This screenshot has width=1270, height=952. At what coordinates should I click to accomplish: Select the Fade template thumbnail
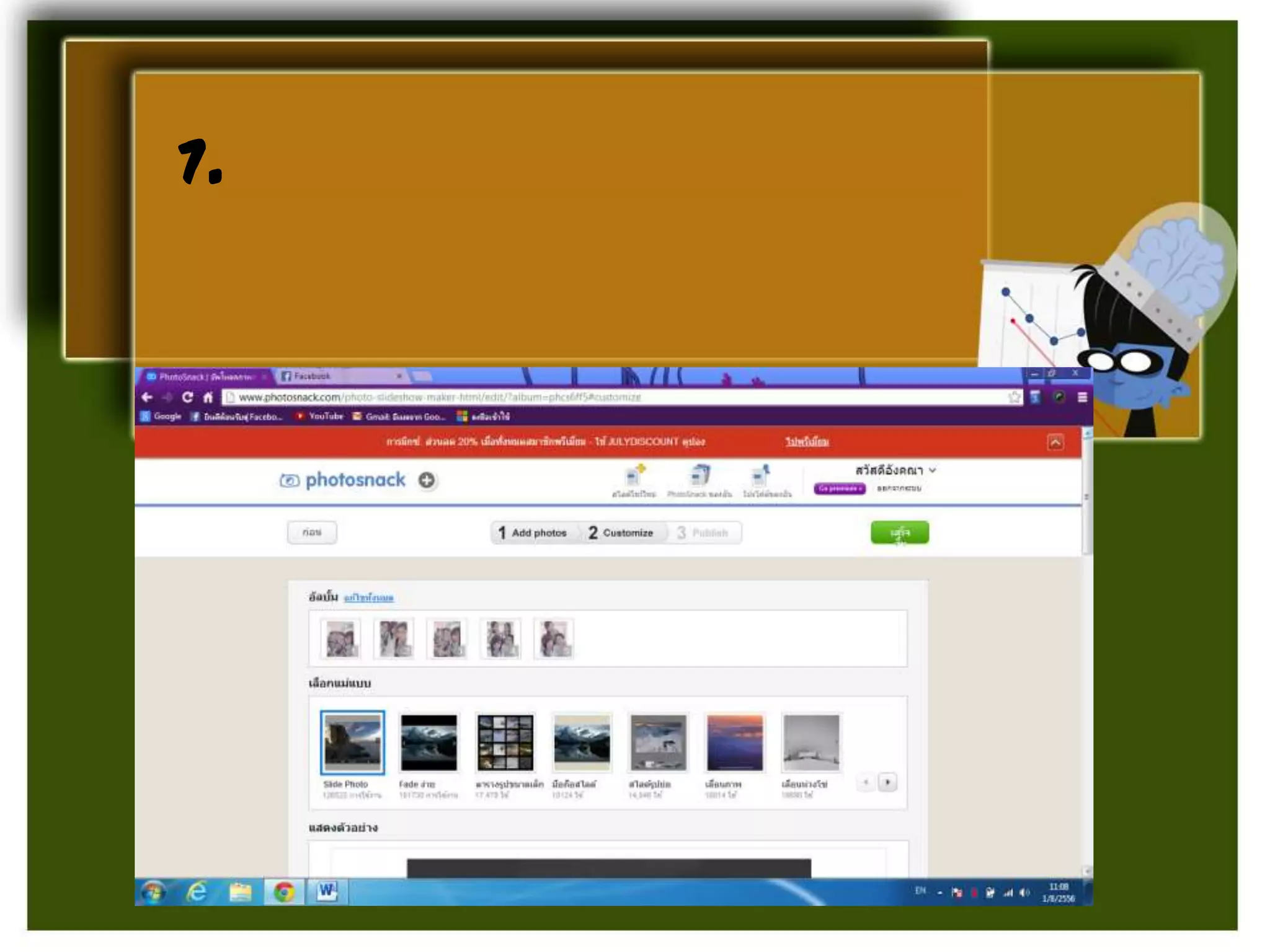[x=429, y=743]
